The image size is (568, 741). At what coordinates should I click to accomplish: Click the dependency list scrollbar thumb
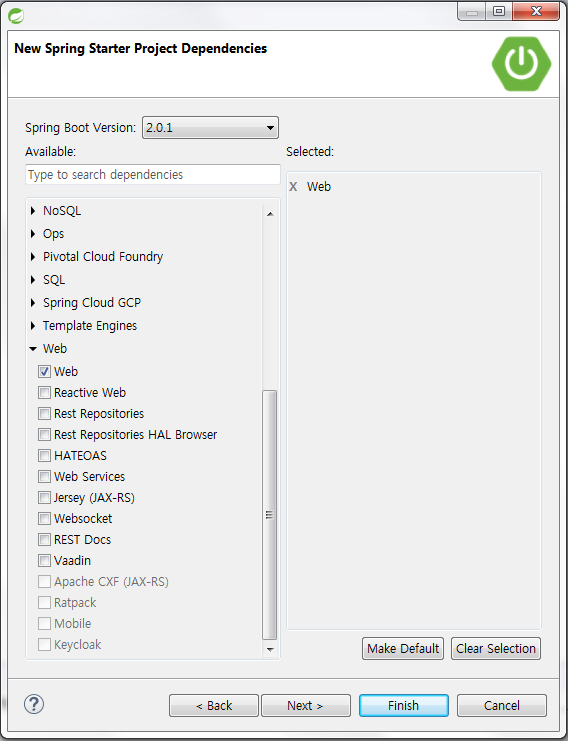point(269,515)
